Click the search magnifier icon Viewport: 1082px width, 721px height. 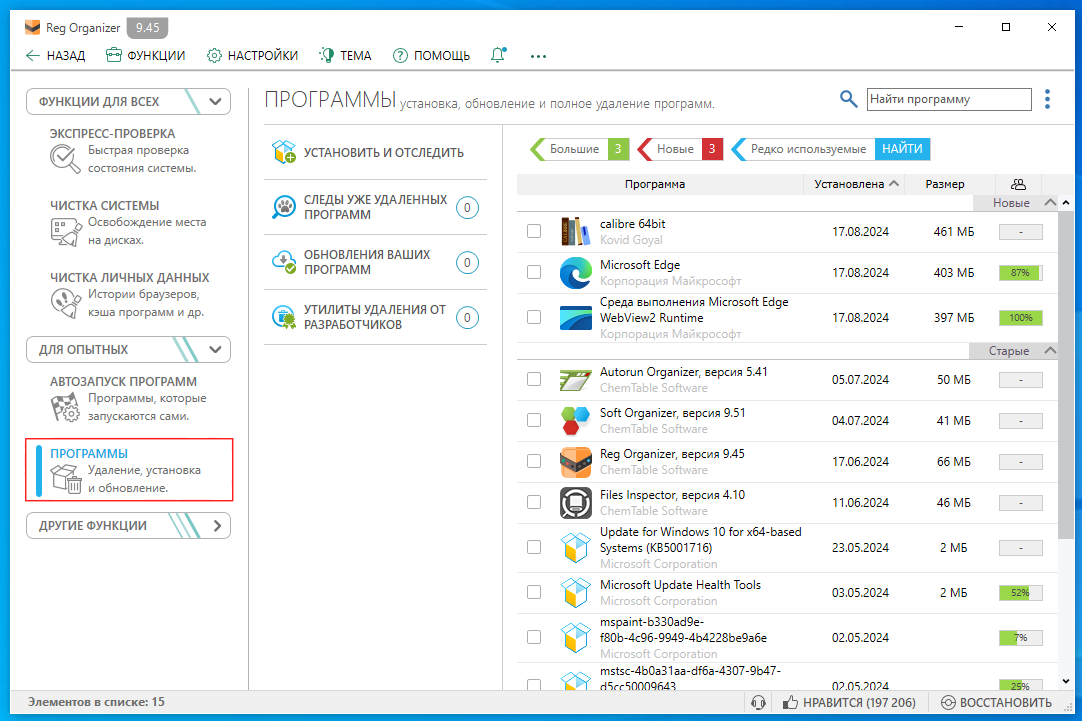(x=848, y=99)
